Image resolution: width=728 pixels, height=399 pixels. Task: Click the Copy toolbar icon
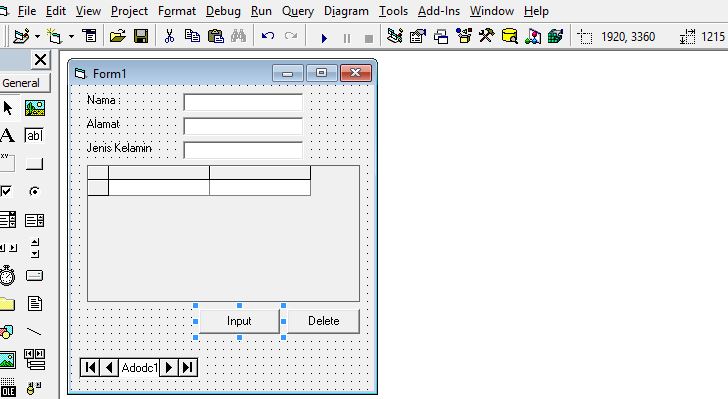coord(192,36)
